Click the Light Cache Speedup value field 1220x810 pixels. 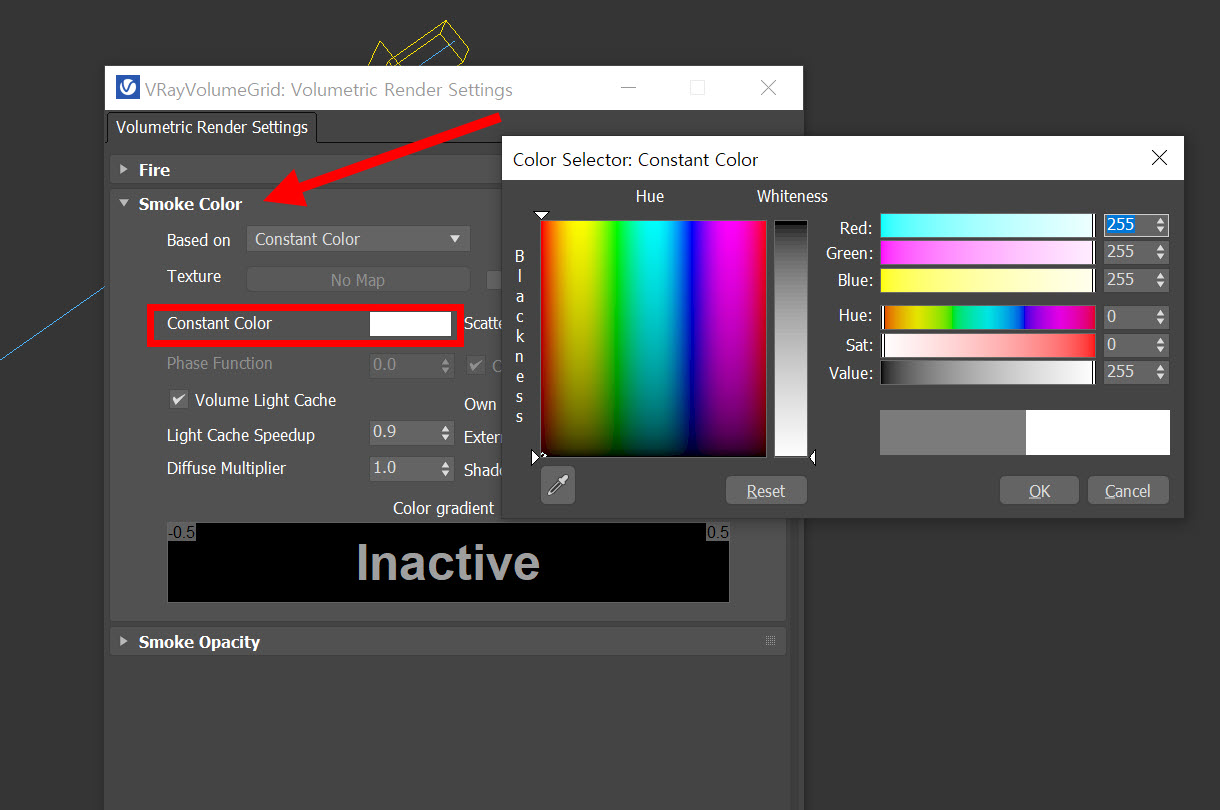[403, 432]
